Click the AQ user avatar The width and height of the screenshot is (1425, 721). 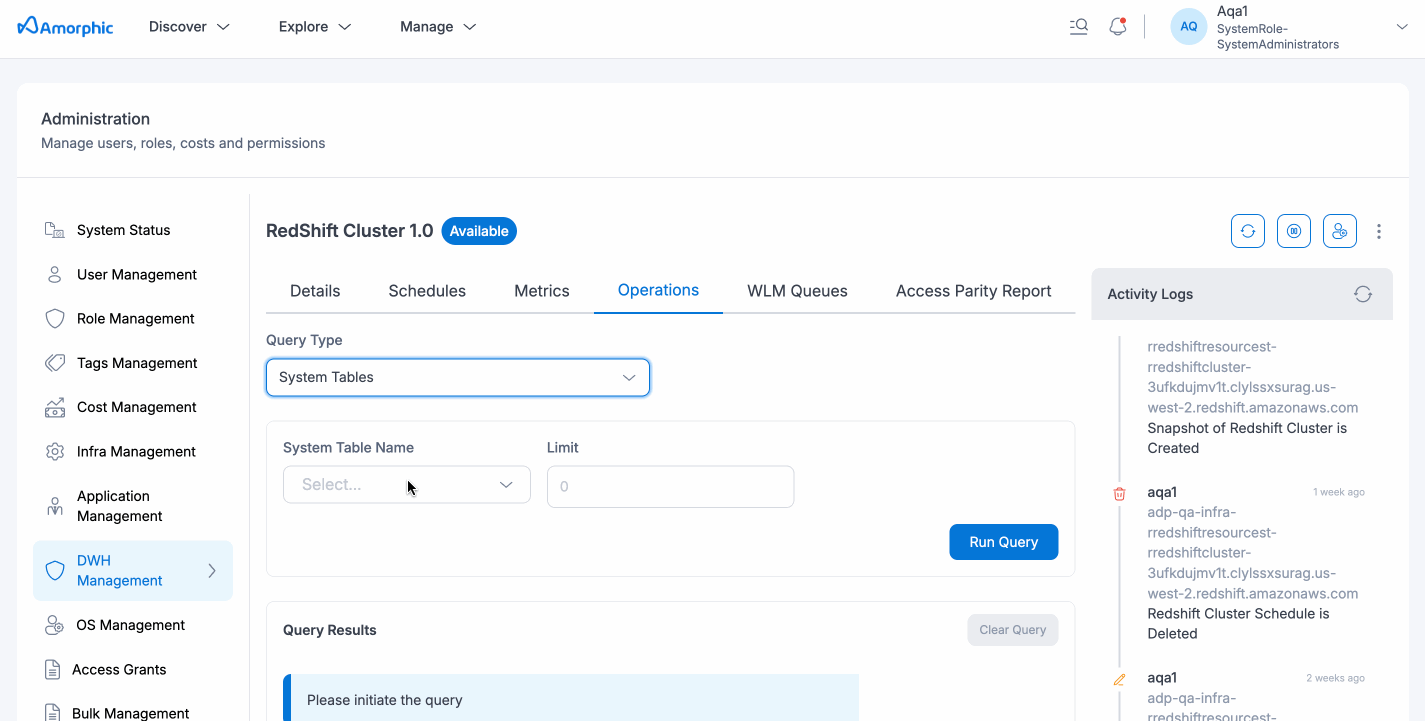click(1189, 27)
